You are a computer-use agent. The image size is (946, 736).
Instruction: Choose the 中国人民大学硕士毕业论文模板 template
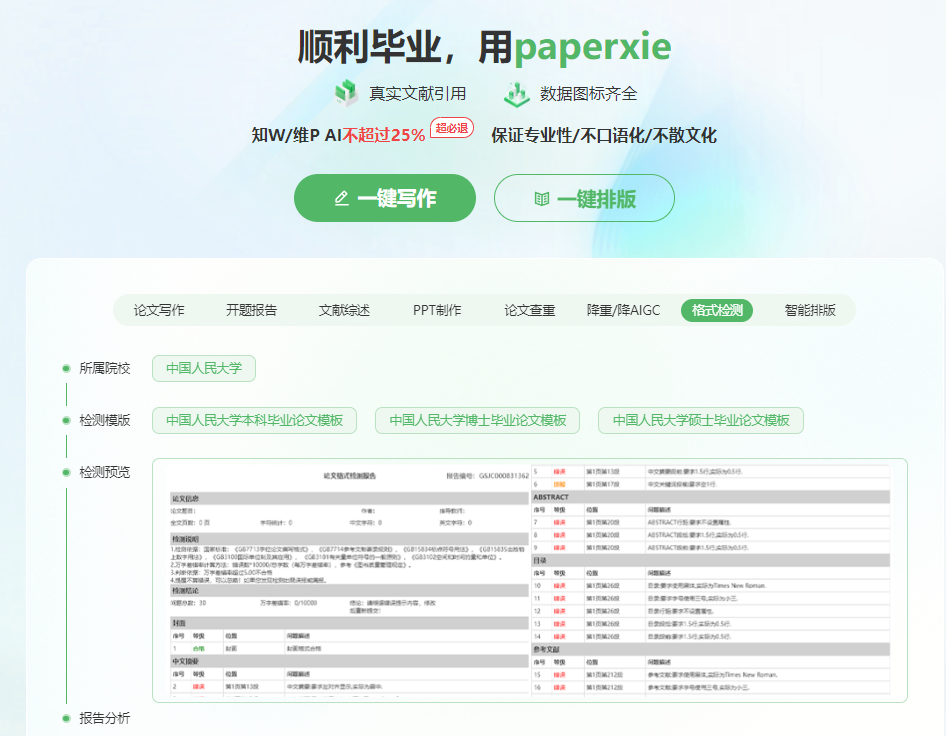pyautogui.click(x=701, y=420)
